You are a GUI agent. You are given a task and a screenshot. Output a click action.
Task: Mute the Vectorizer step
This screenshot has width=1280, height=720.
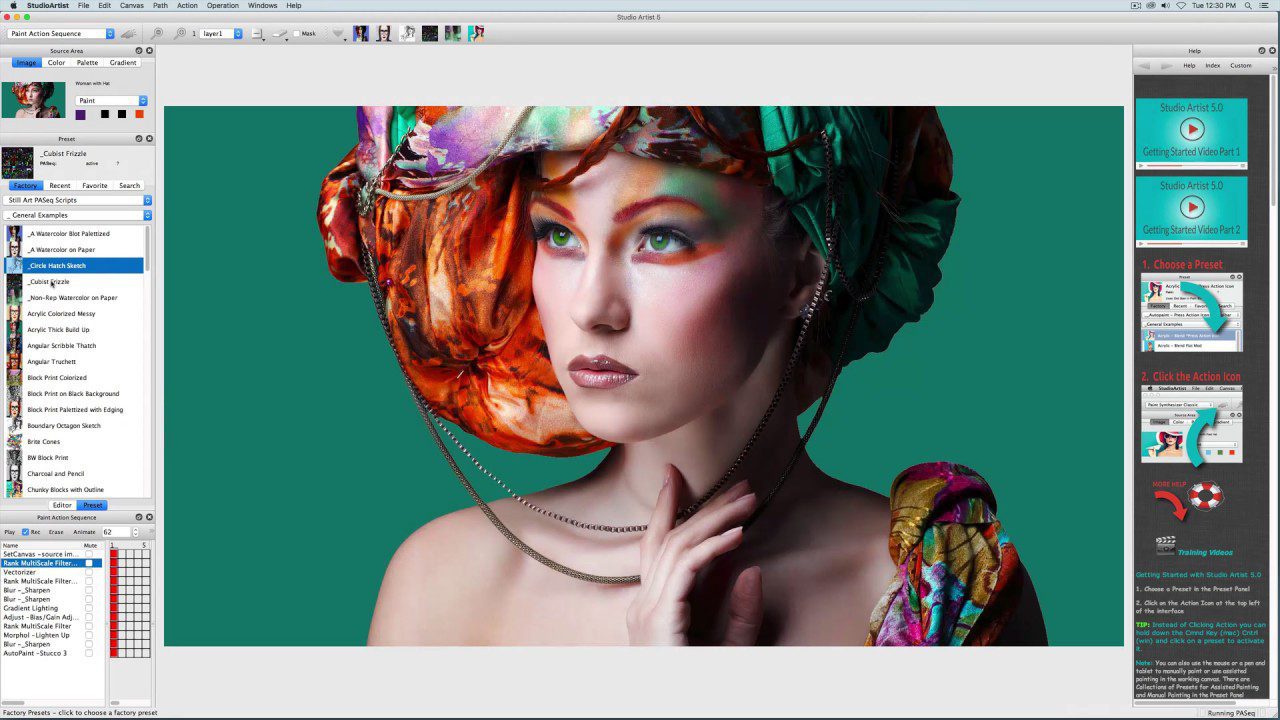click(x=89, y=572)
